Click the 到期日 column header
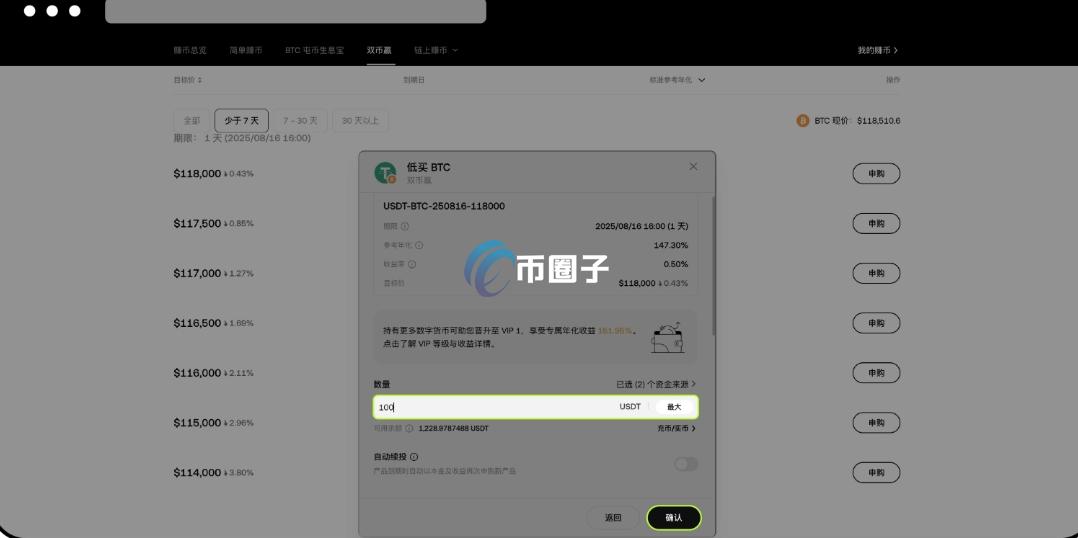Screen dimensions: 1078x538 pos(414,80)
